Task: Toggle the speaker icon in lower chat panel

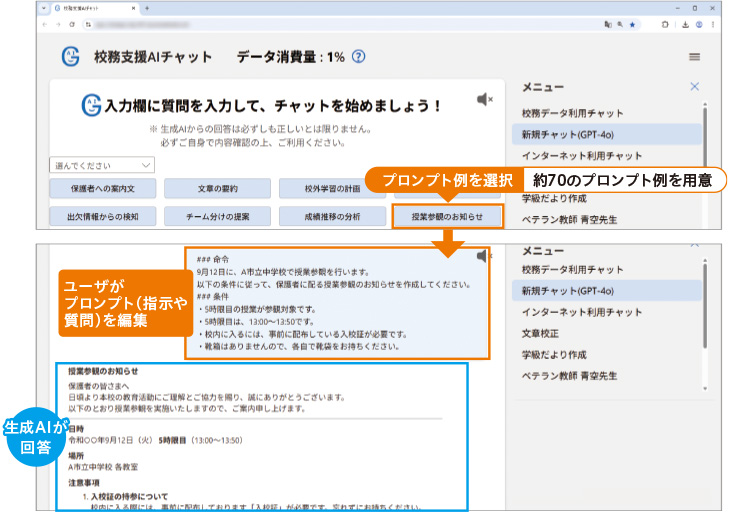Action: (485, 256)
